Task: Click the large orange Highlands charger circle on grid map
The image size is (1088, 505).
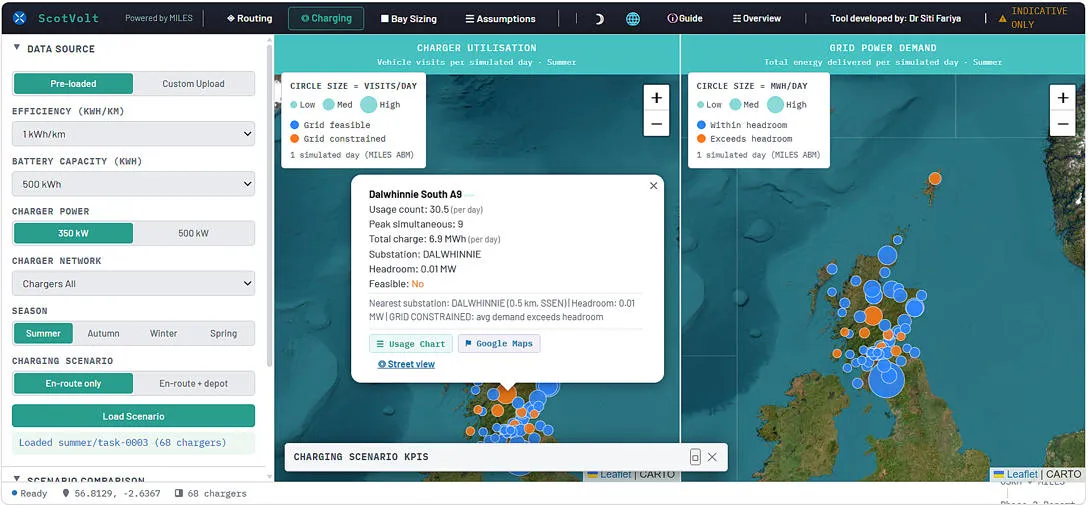Action: tap(873, 316)
